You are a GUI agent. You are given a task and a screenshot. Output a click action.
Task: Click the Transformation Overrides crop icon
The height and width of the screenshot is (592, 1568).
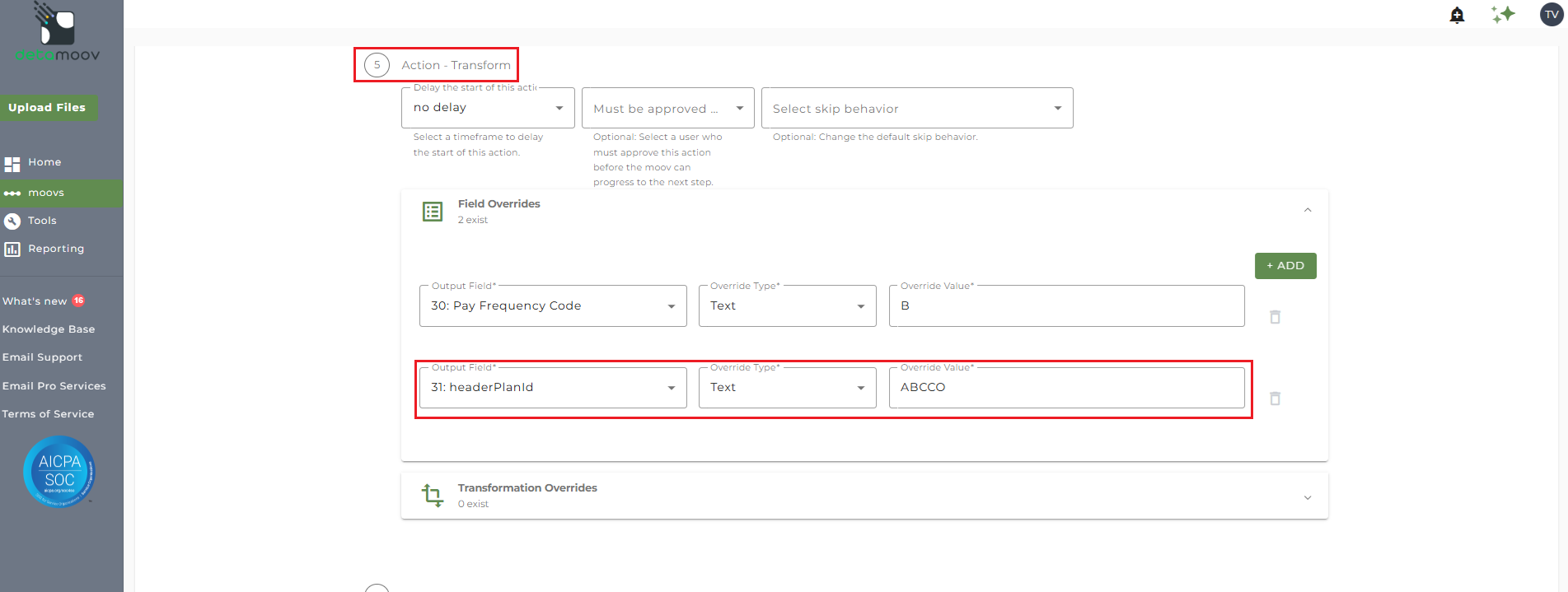433,495
